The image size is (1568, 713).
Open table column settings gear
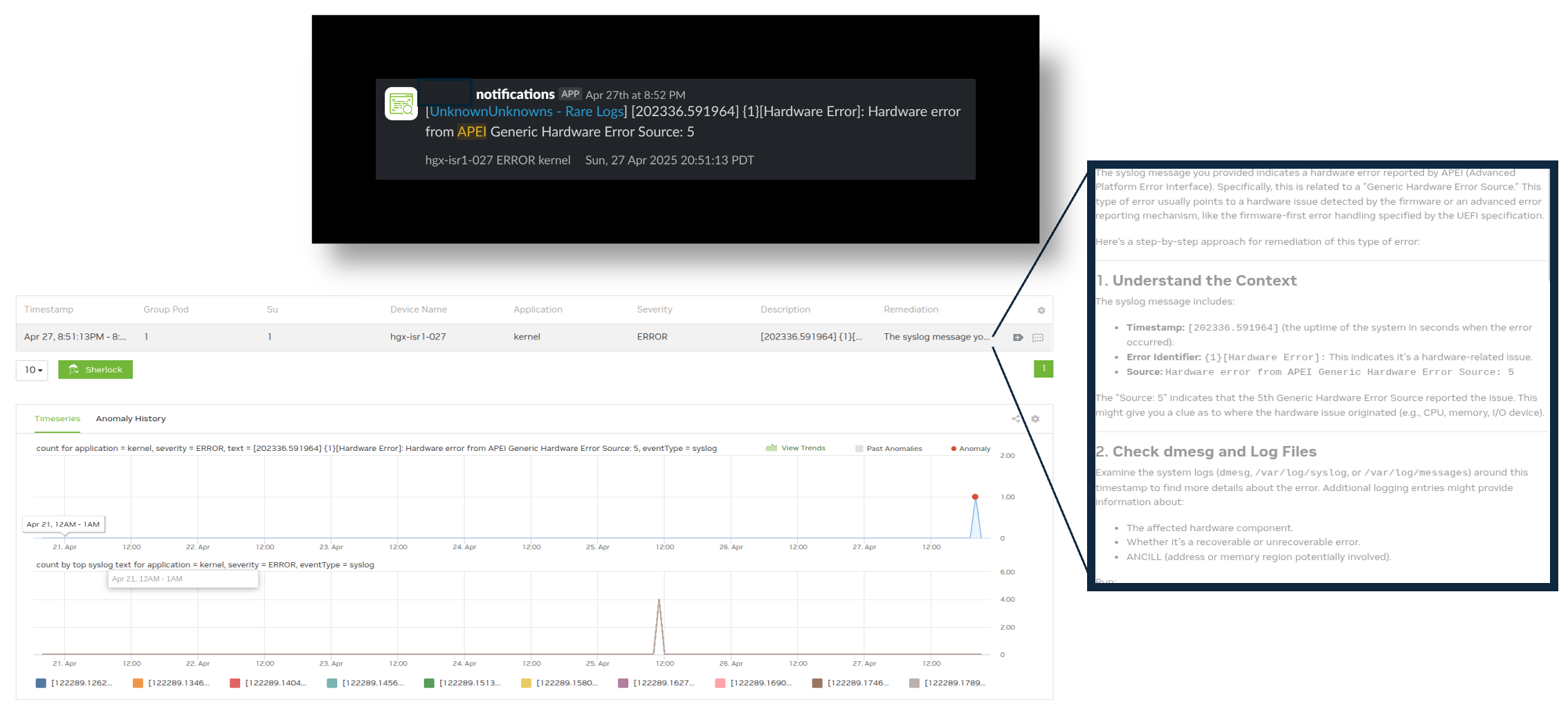click(1041, 311)
